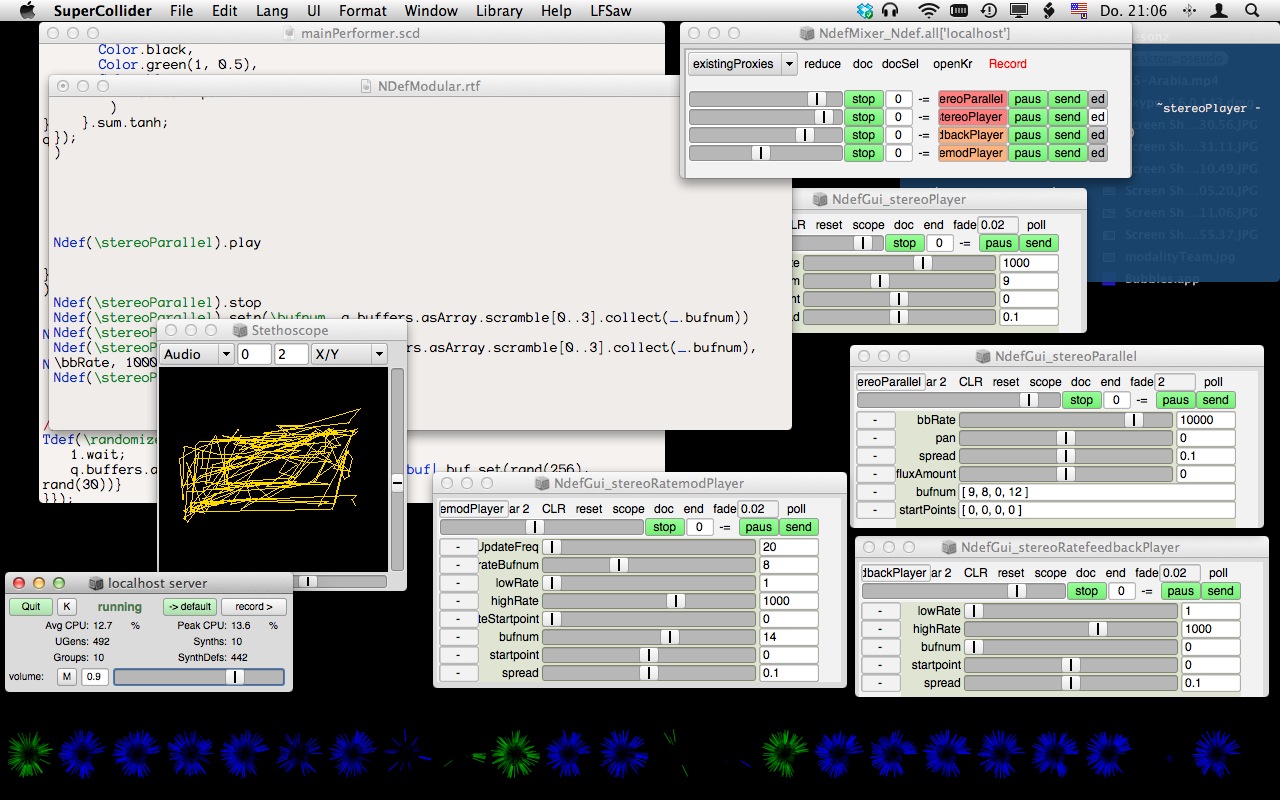Open the Format menu

362,11
